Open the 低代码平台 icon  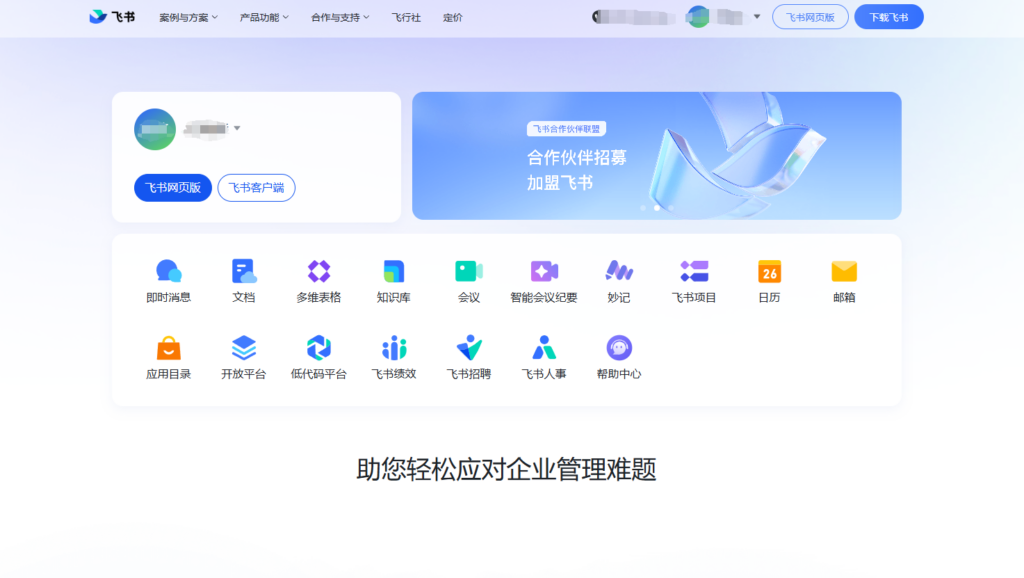point(319,348)
